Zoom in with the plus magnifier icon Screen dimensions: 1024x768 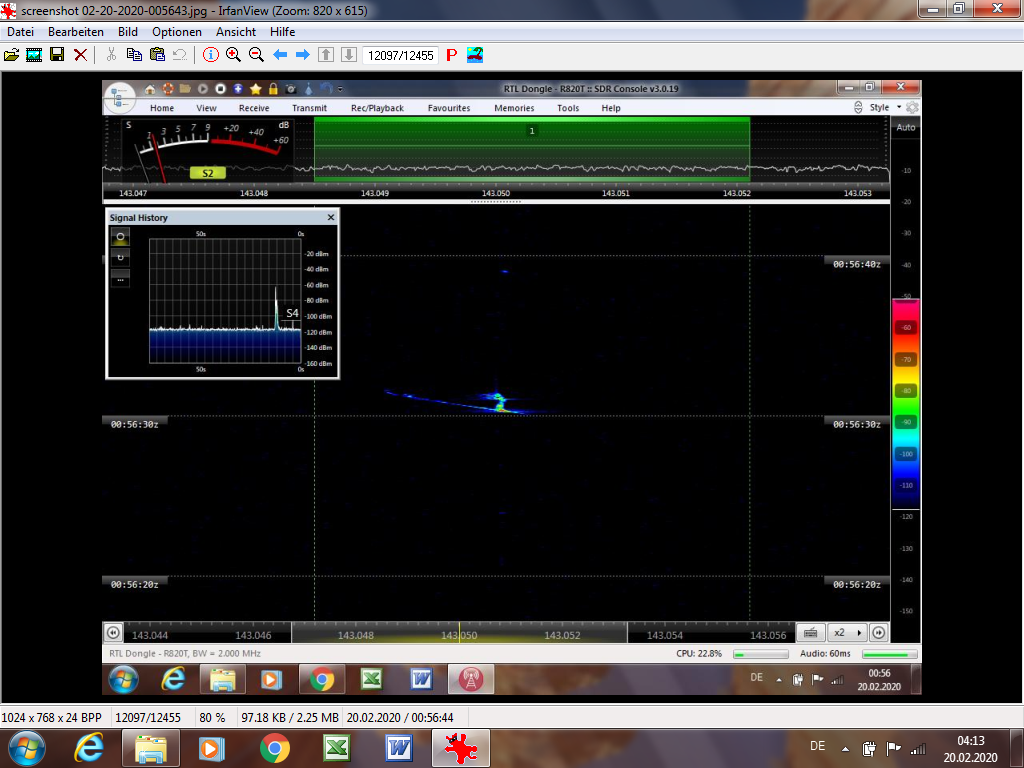[x=233, y=55]
